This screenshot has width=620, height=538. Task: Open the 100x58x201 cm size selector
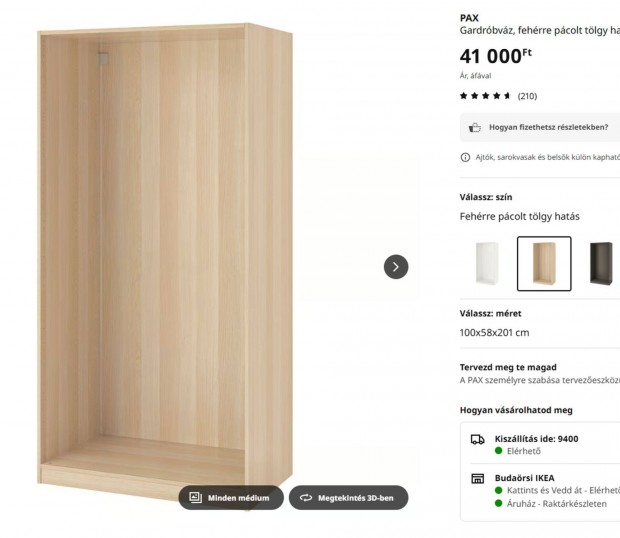click(x=494, y=333)
